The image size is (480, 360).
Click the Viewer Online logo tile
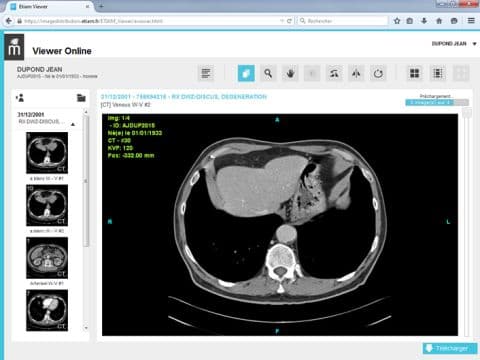pos(14,47)
